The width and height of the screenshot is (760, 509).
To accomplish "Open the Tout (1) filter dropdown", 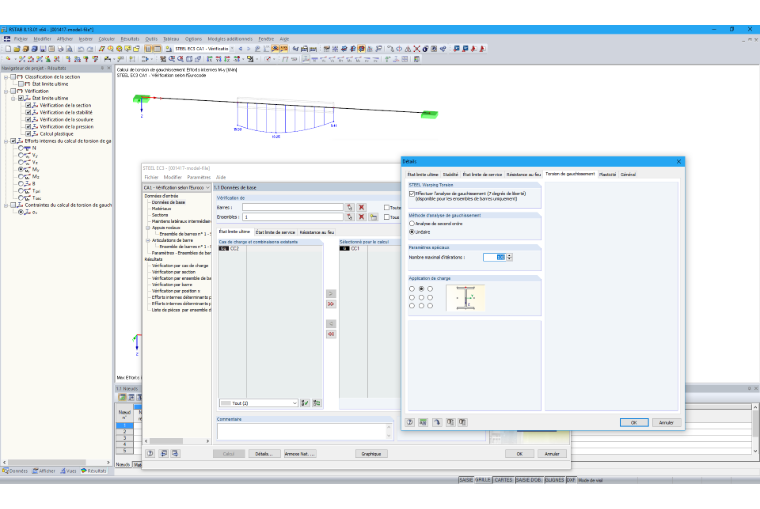I will click(259, 403).
